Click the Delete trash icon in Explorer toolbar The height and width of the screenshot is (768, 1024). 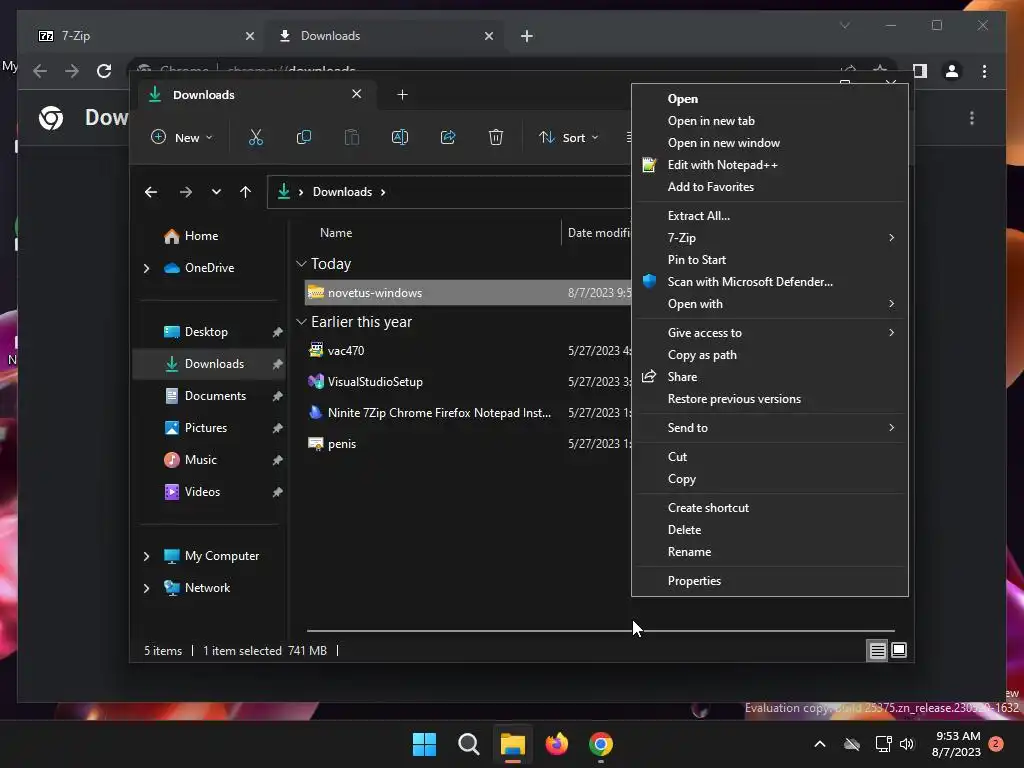pyautogui.click(x=496, y=137)
